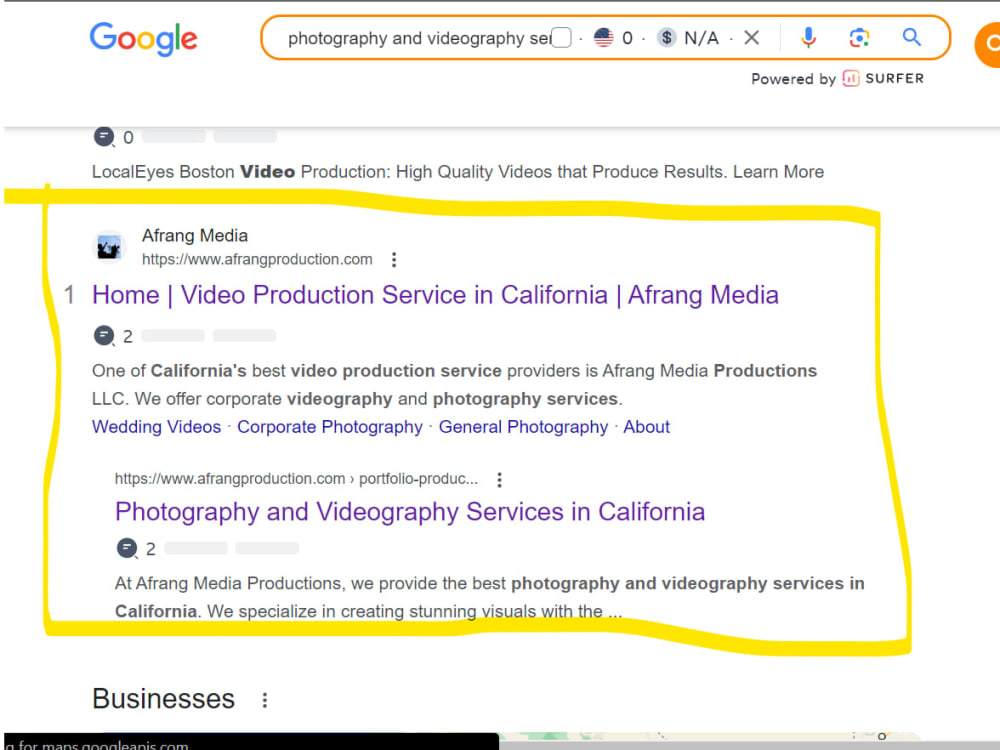Click the portfolio-produc breadcrumb URL
The image size is (1000, 750).
pyautogui.click(x=297, y=479)
